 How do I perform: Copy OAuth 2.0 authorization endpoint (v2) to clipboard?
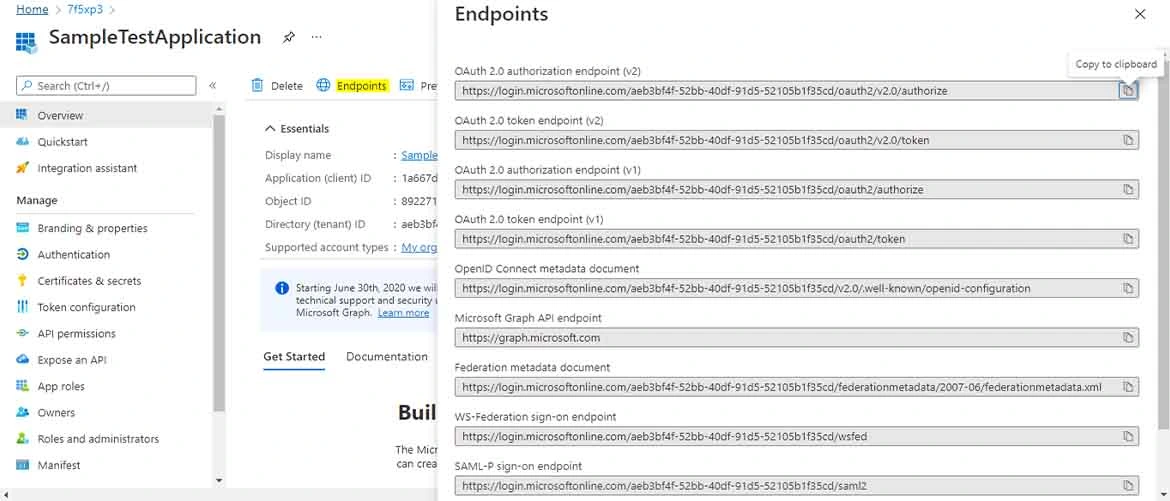point(1128,90)
